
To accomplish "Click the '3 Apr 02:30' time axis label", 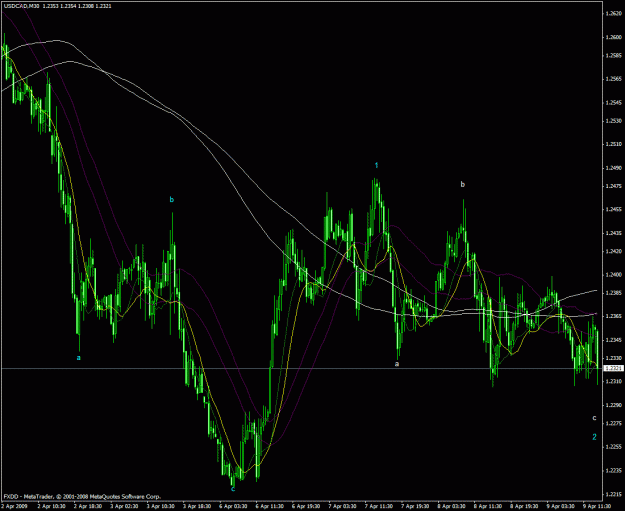I will 124,506.
